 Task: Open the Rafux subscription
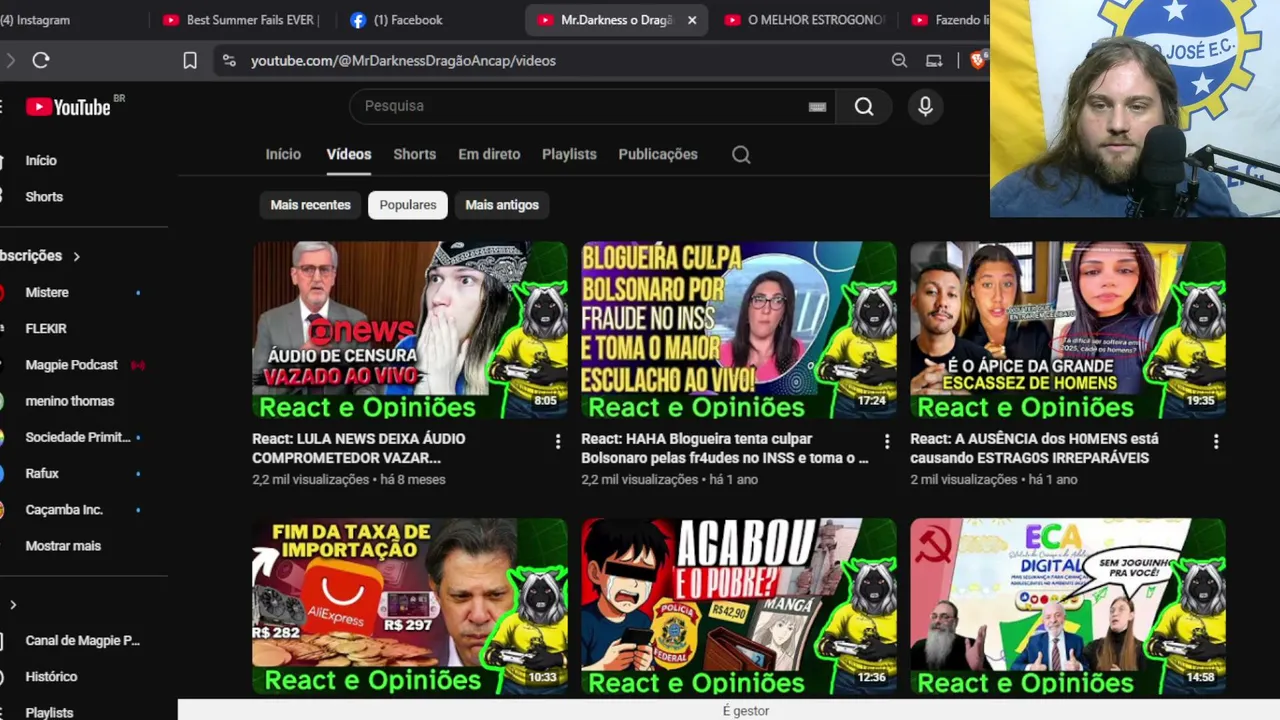coord(42,474)
